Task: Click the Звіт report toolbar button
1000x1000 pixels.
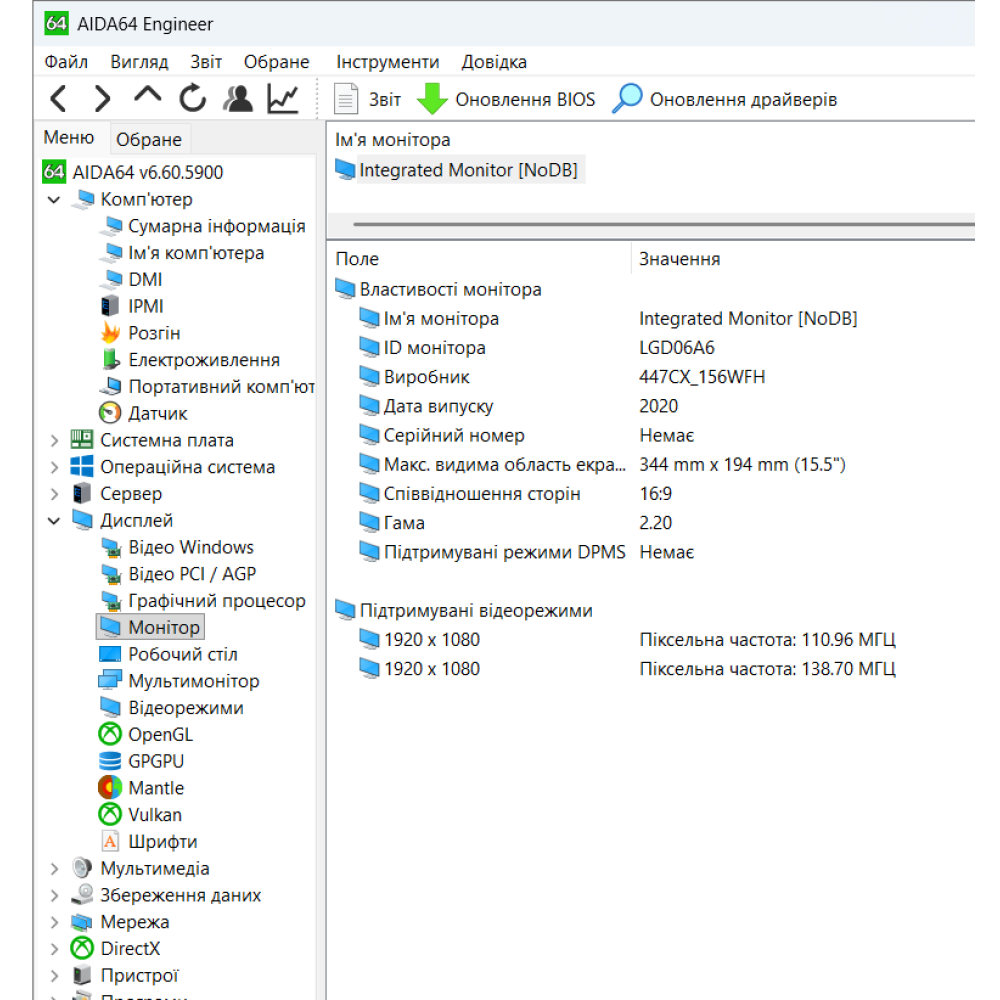Action: tap(375, 98)
